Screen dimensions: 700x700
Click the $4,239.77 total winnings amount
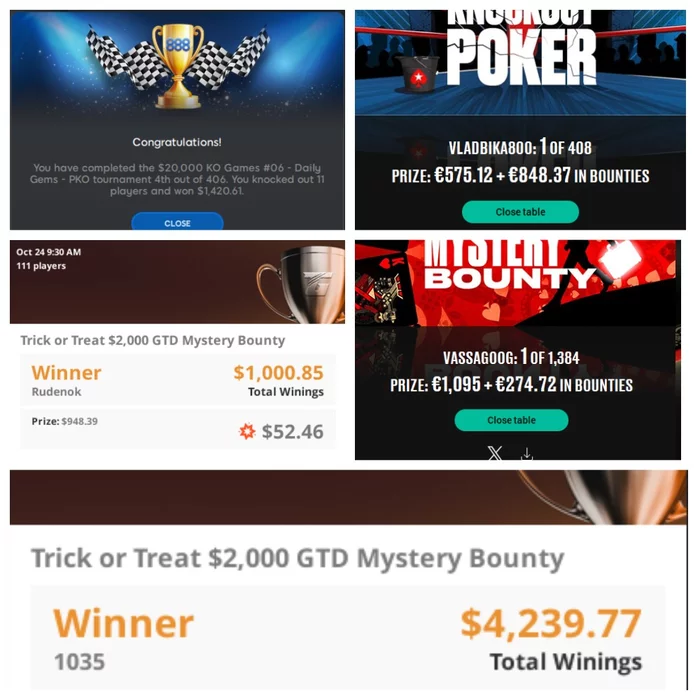click(x=550, y=623)
